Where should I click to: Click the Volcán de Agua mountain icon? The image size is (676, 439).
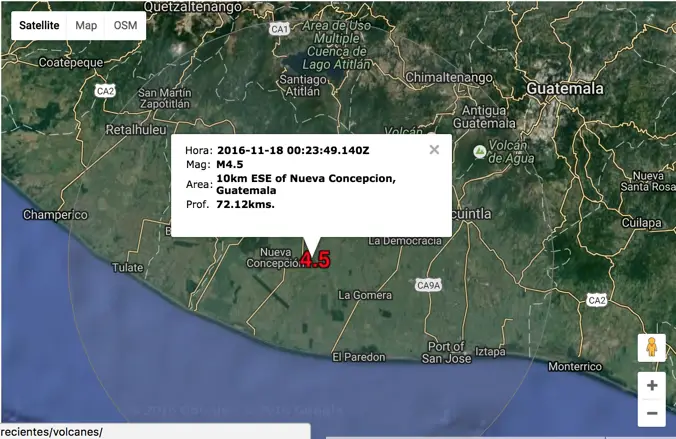[x=479, y=151]
